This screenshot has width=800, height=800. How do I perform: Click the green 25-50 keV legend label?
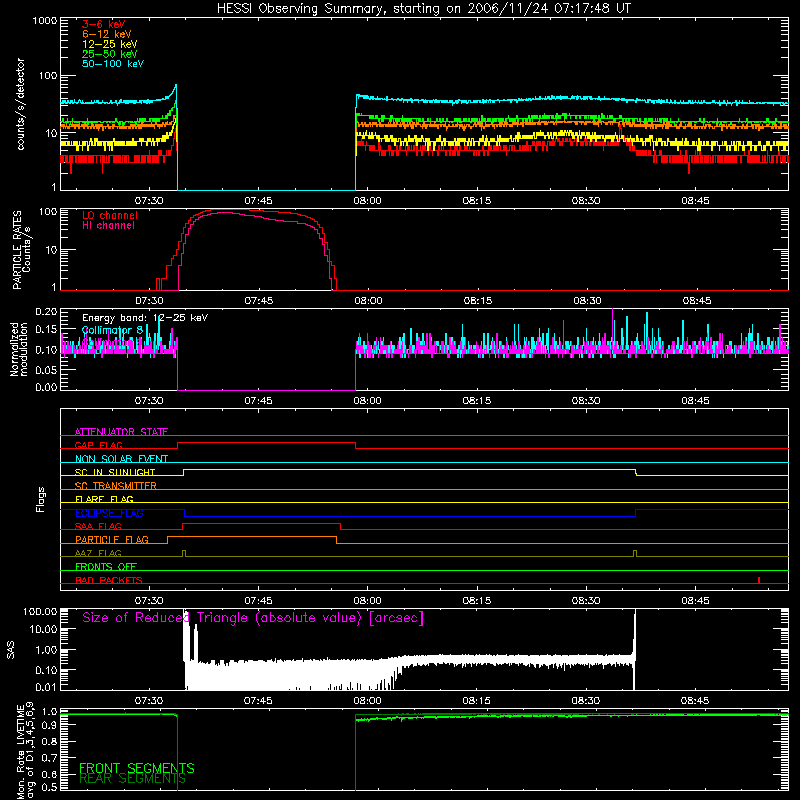point(110,54)
